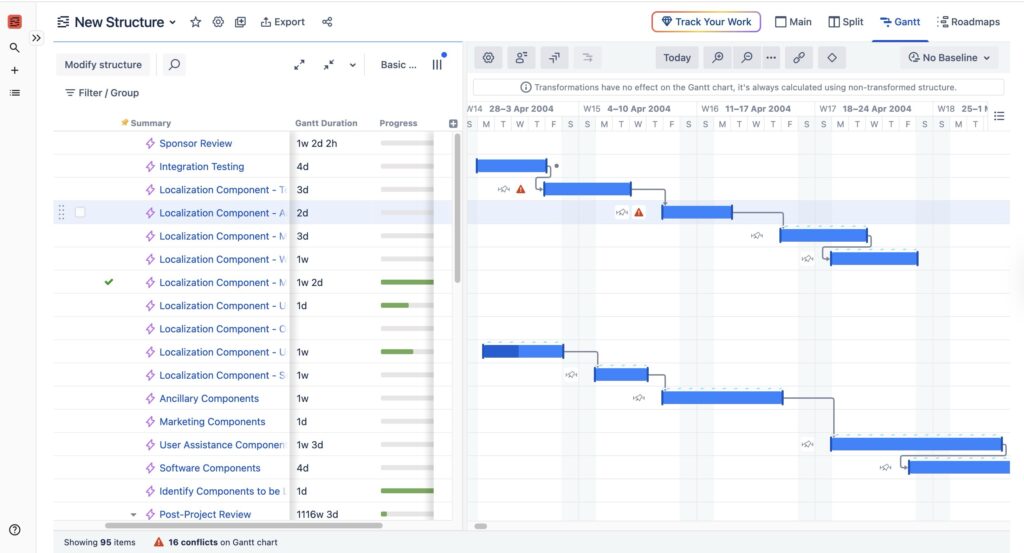Click the red conflict warning on the 3d Localization Component row
Viewport: 1024px width, 553px height.
click(x=520, y=189)
